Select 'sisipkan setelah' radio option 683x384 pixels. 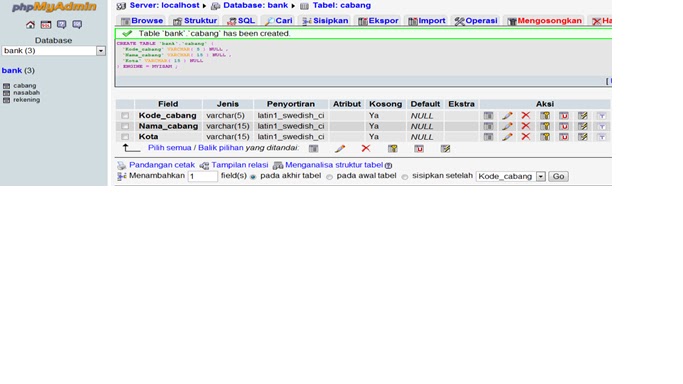[x=405, y=177]
